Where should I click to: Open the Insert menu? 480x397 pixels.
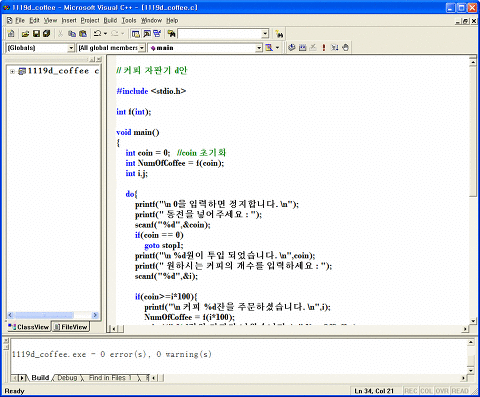(69, 21)
